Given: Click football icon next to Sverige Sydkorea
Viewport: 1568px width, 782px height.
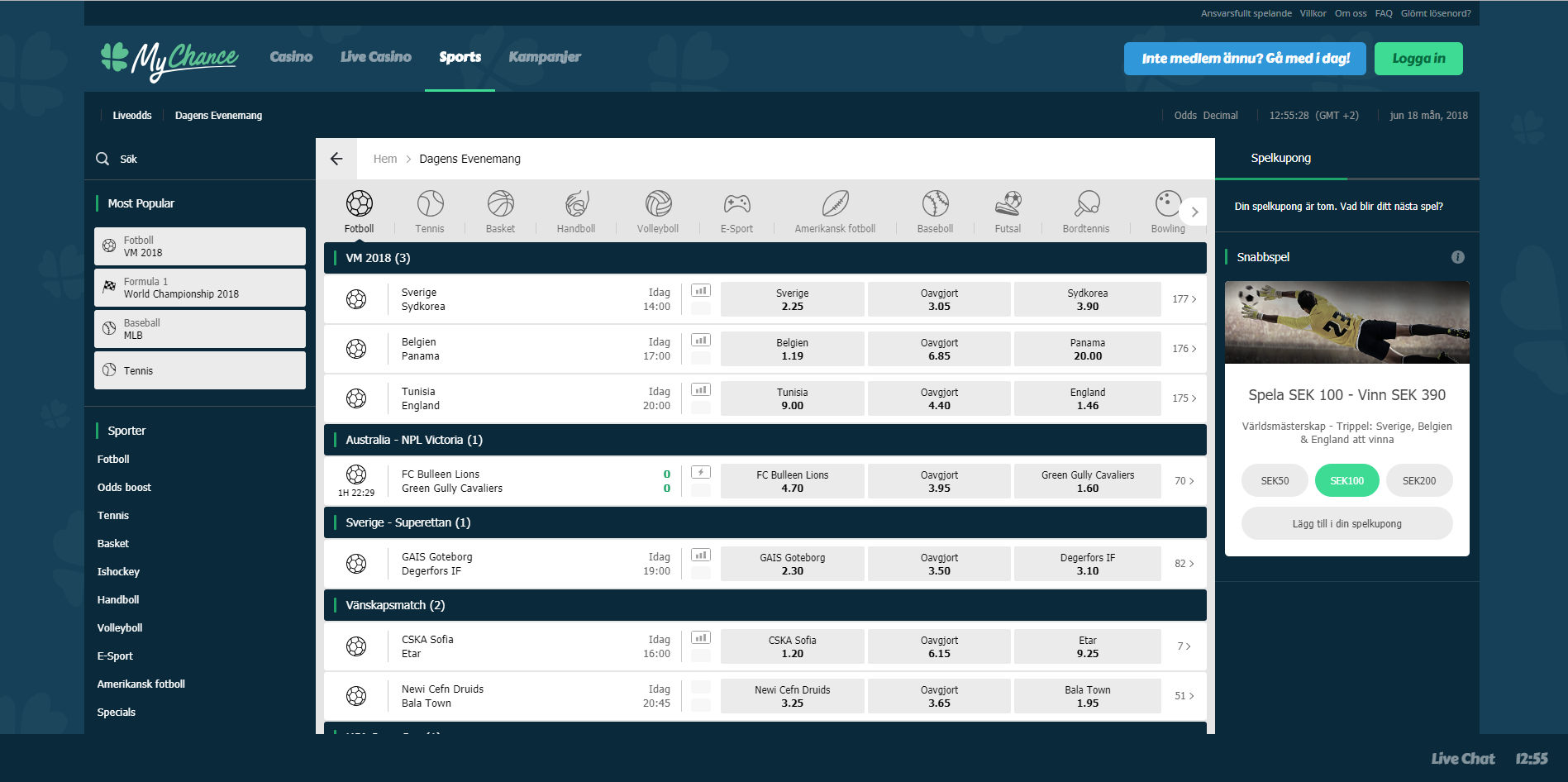Looking at the screenshot, I should [356, 299].
